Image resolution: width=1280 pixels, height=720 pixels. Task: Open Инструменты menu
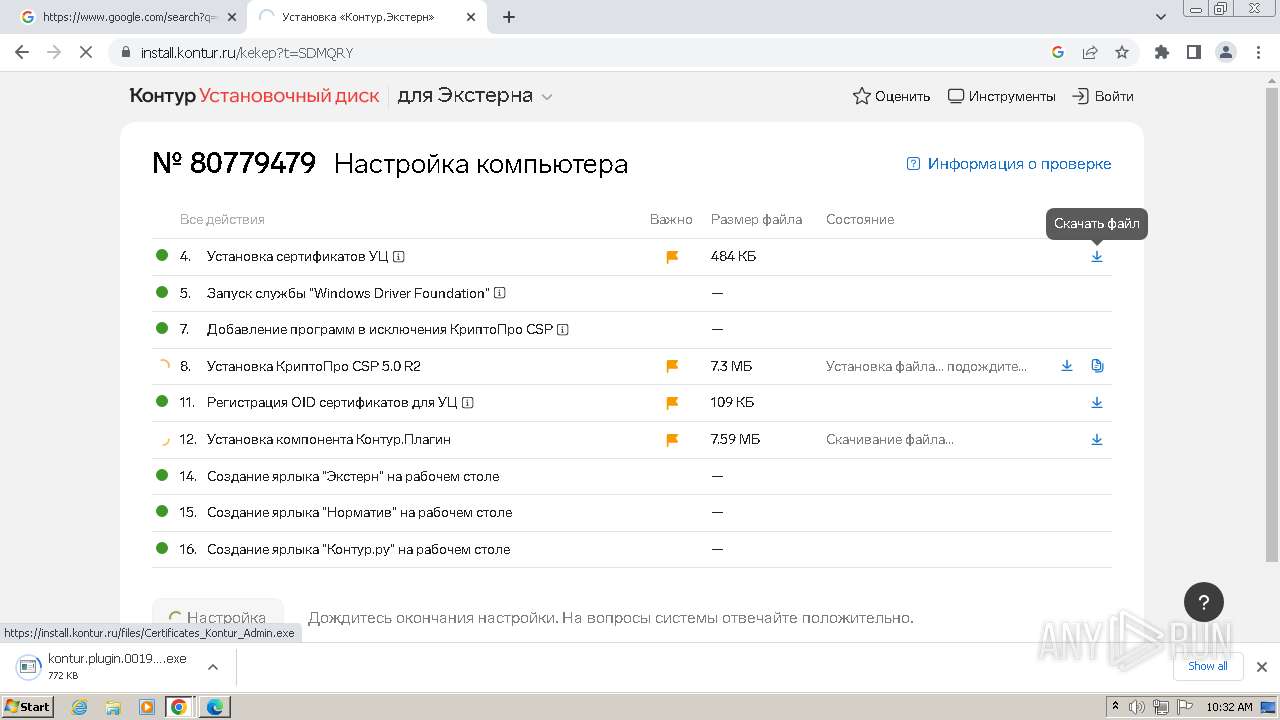click(1001, 96)
